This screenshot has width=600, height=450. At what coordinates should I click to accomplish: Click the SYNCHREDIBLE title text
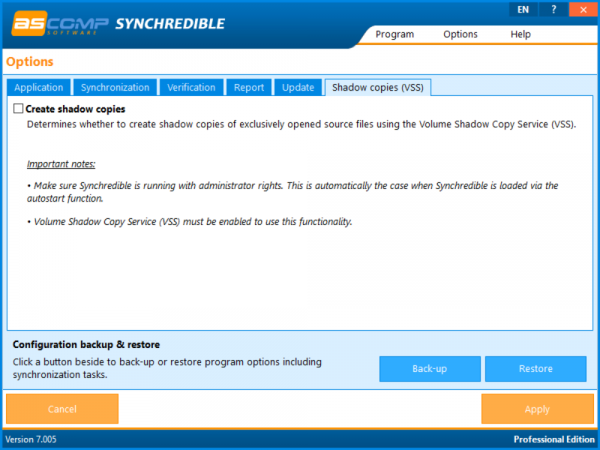click(170, 24)
